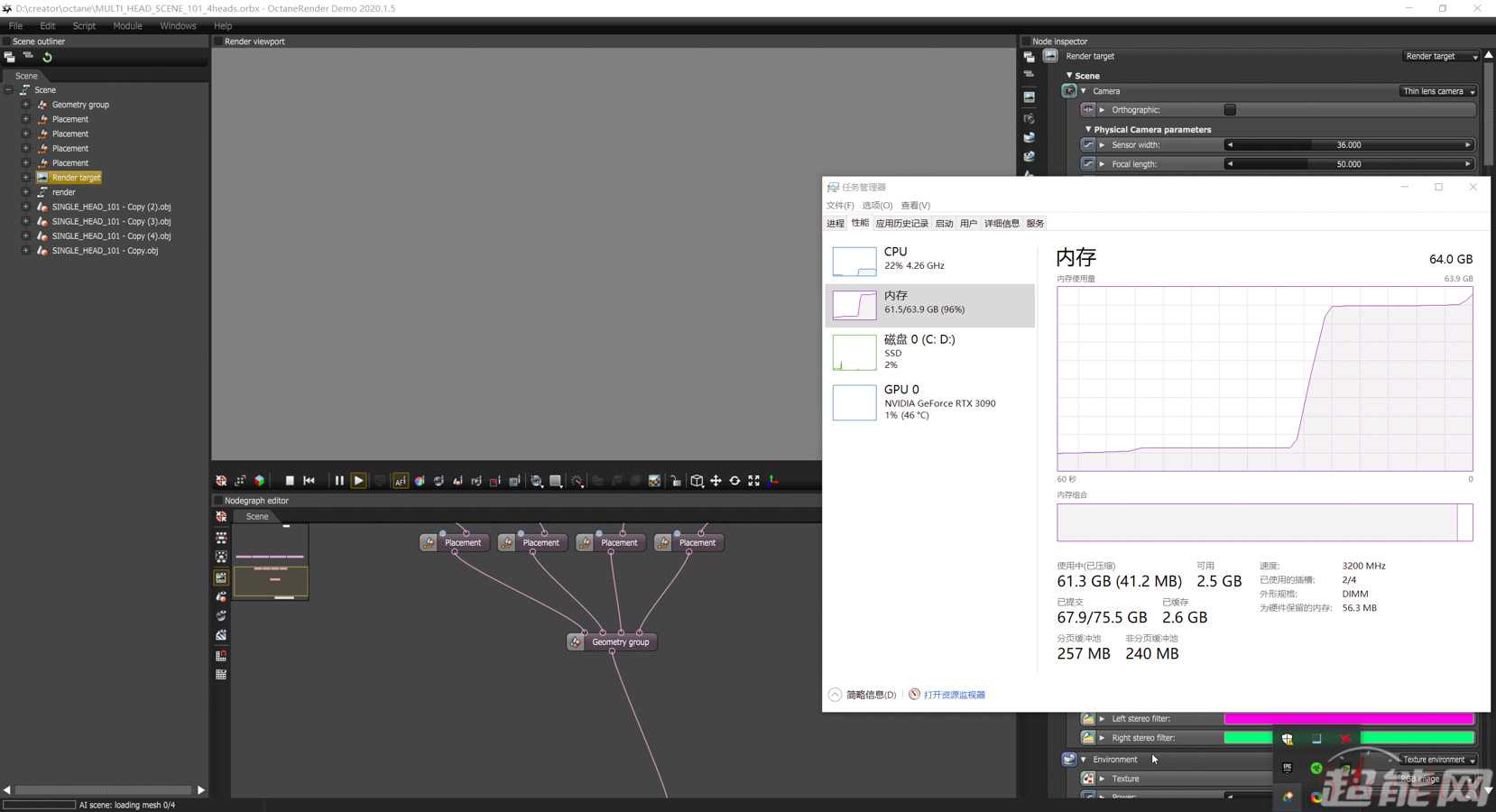Open the Script menu
This screenshot has width=1496, height=812.
point(84,26)
